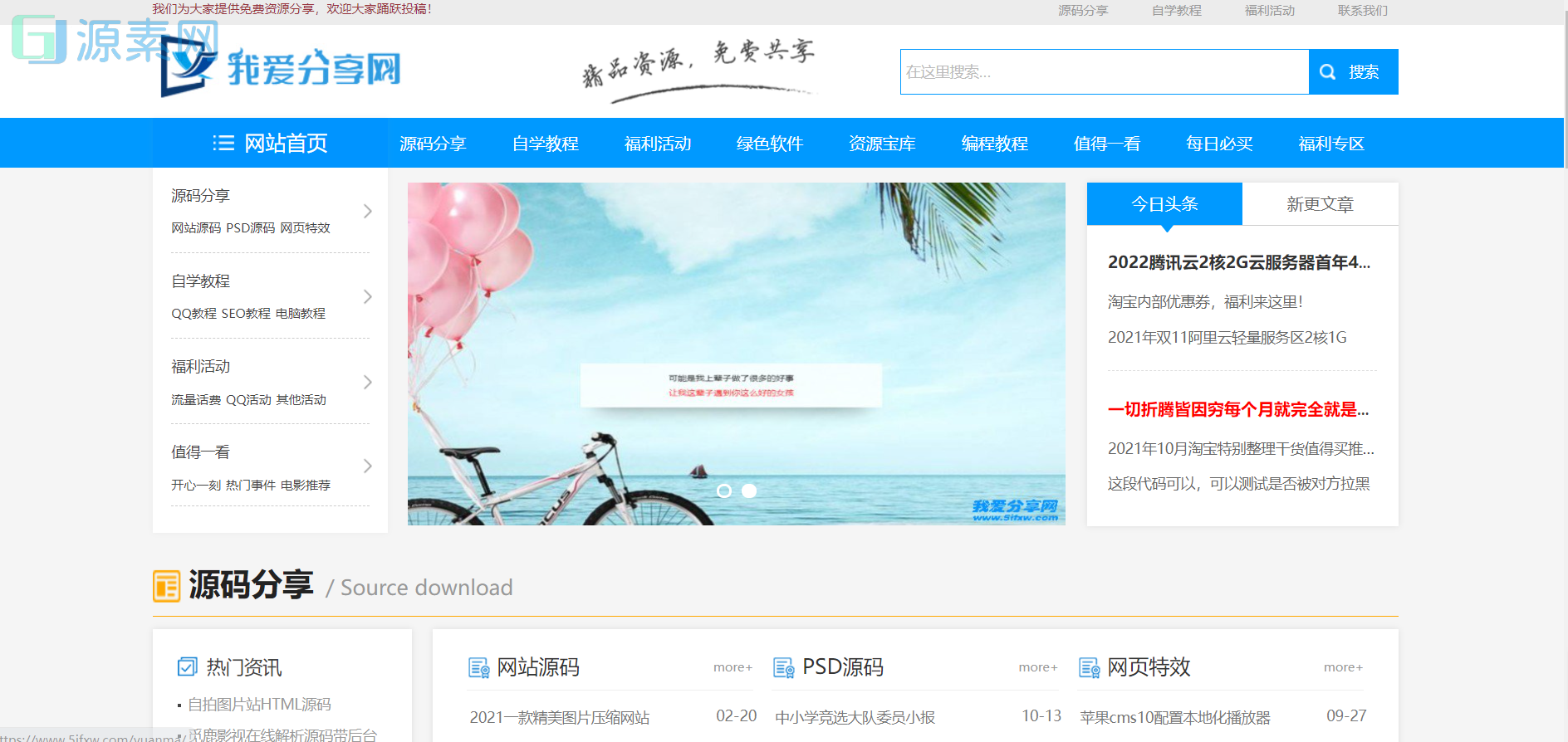Open sidebar QQ教程 link
The width and height of the screenshot is (1568, 742).
coord(194,313)
